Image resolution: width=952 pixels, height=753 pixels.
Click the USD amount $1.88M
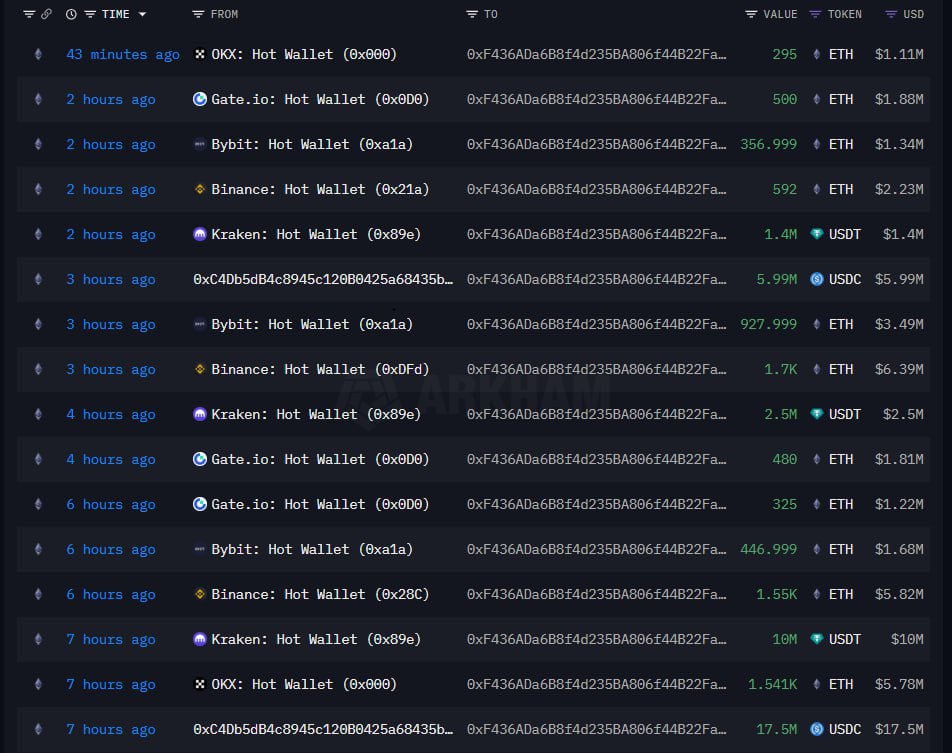[x=899, y=99]
